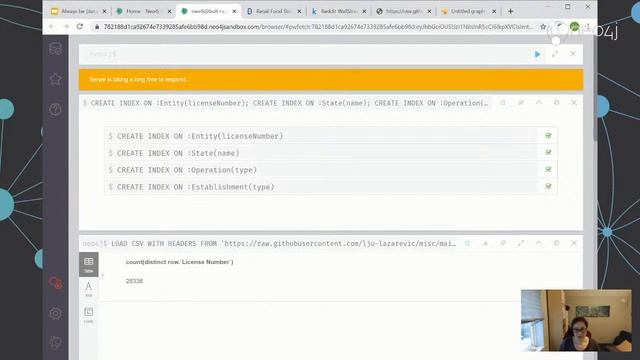Viewport: 640px width, 360px height.
Task: Close the Home - Neo4j browser tab
Action: click(x=169, y=11)
